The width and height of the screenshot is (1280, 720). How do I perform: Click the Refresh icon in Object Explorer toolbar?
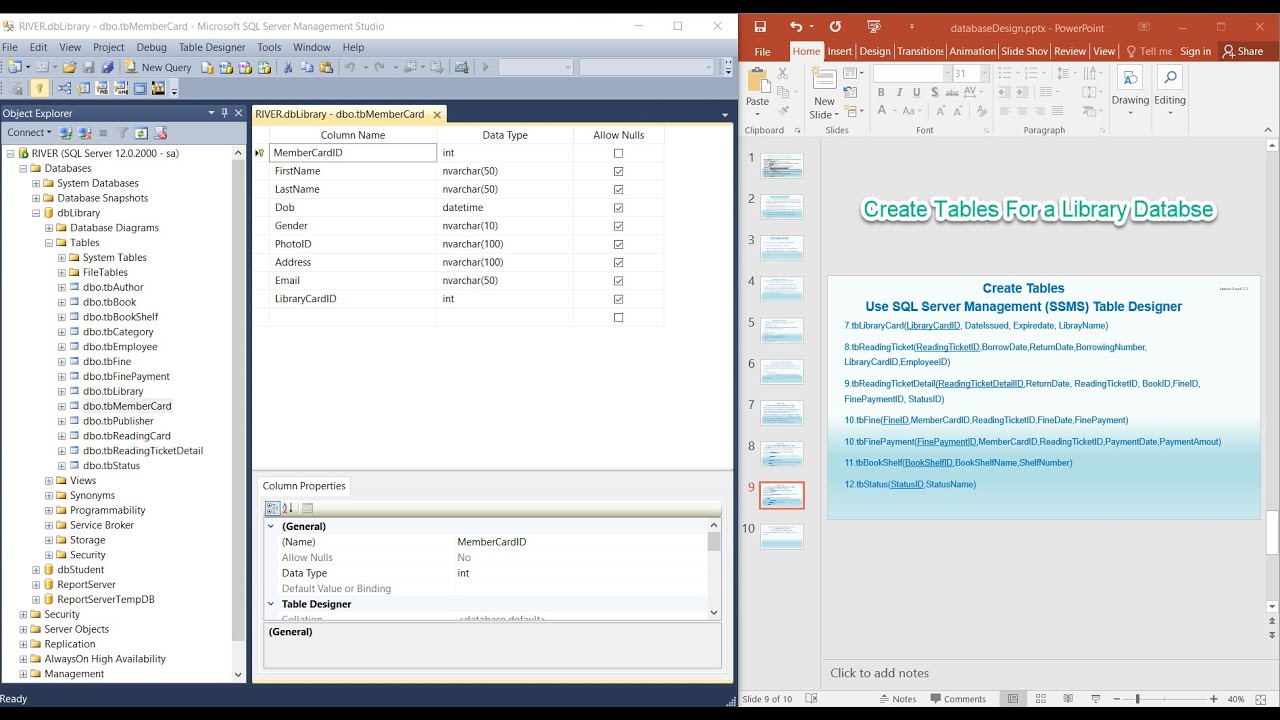141,133
